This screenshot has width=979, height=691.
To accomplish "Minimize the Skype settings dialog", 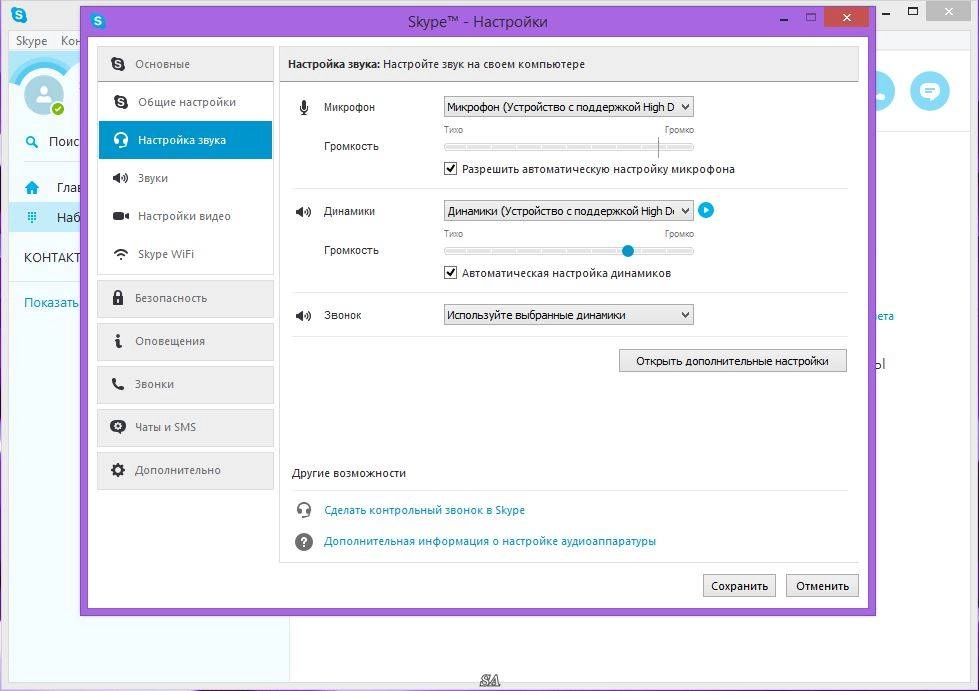I will coord(784,19).
